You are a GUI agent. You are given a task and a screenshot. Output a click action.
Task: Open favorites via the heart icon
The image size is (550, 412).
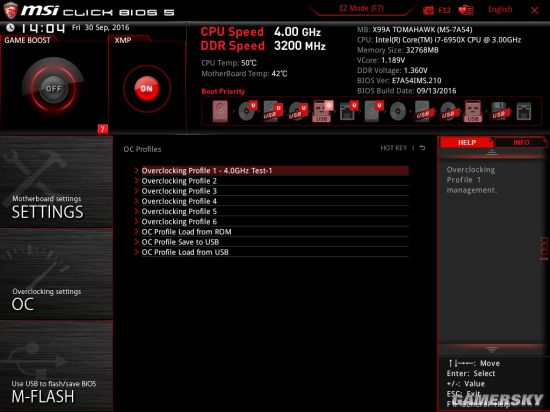coord(466,10)
